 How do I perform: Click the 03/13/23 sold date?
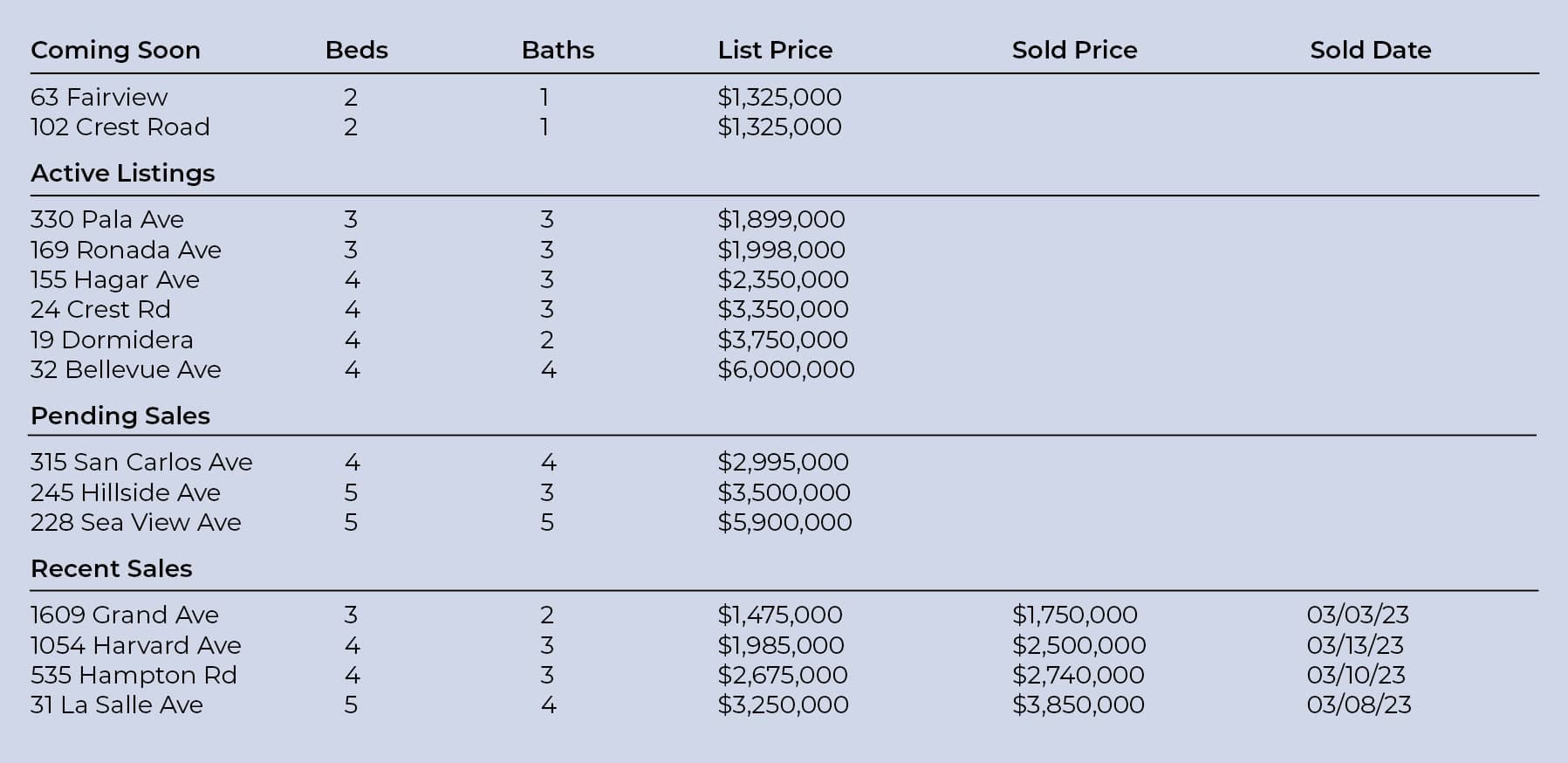pos(1354,646)
